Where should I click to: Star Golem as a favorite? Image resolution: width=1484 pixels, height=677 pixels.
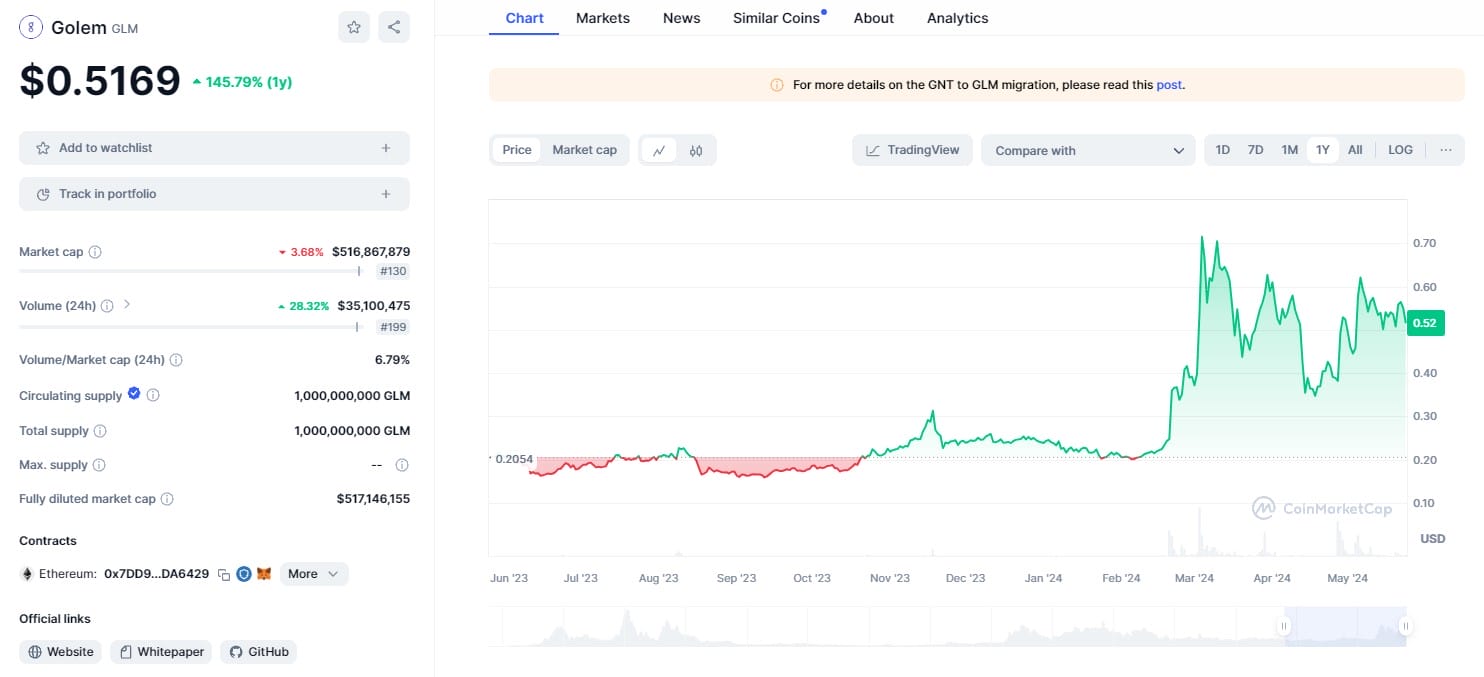point(354,27)
